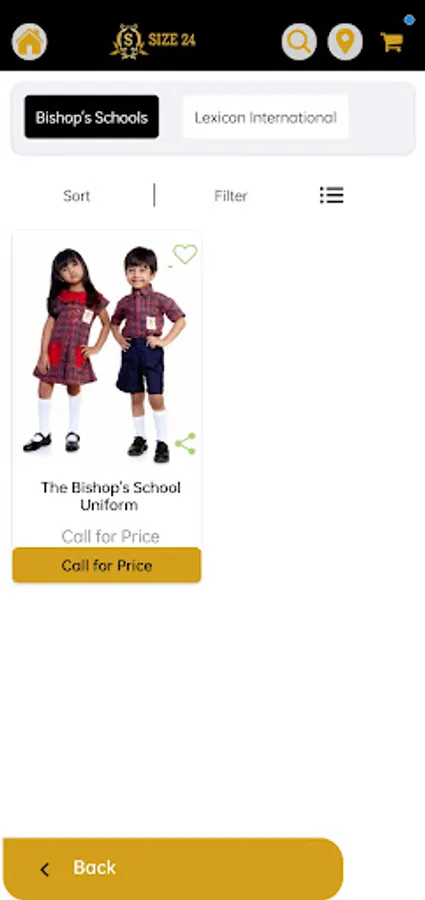
Task: Share the Bishop's School Uniform product
Action: [185, 444]
